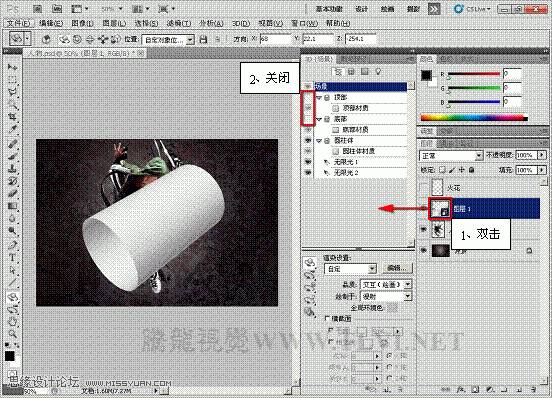Toggle visibility of 无限光 1
Image resolution: width=552 pixels, height=398 pixels.
[x=308, y=162]
